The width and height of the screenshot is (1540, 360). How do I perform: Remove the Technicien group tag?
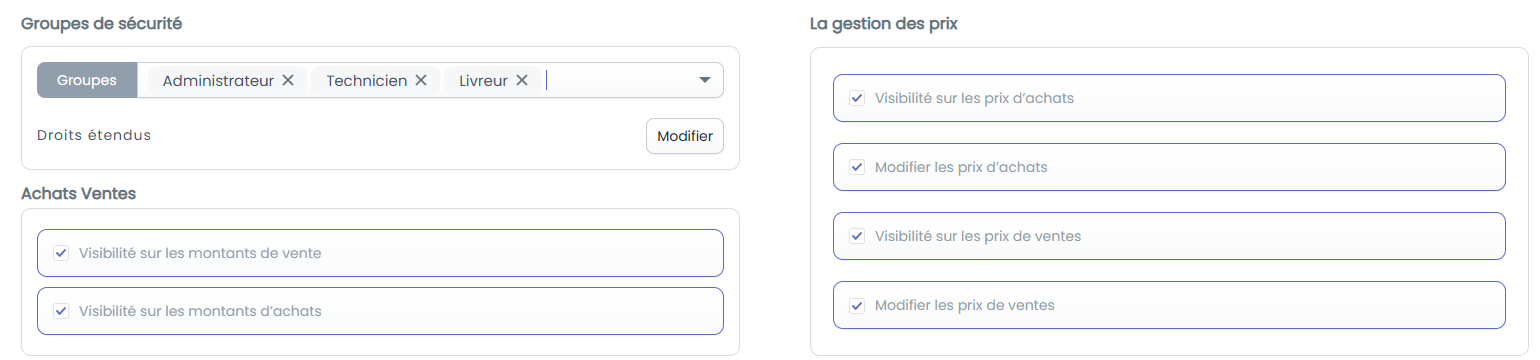pyautogui.click(x=421, y=81)
